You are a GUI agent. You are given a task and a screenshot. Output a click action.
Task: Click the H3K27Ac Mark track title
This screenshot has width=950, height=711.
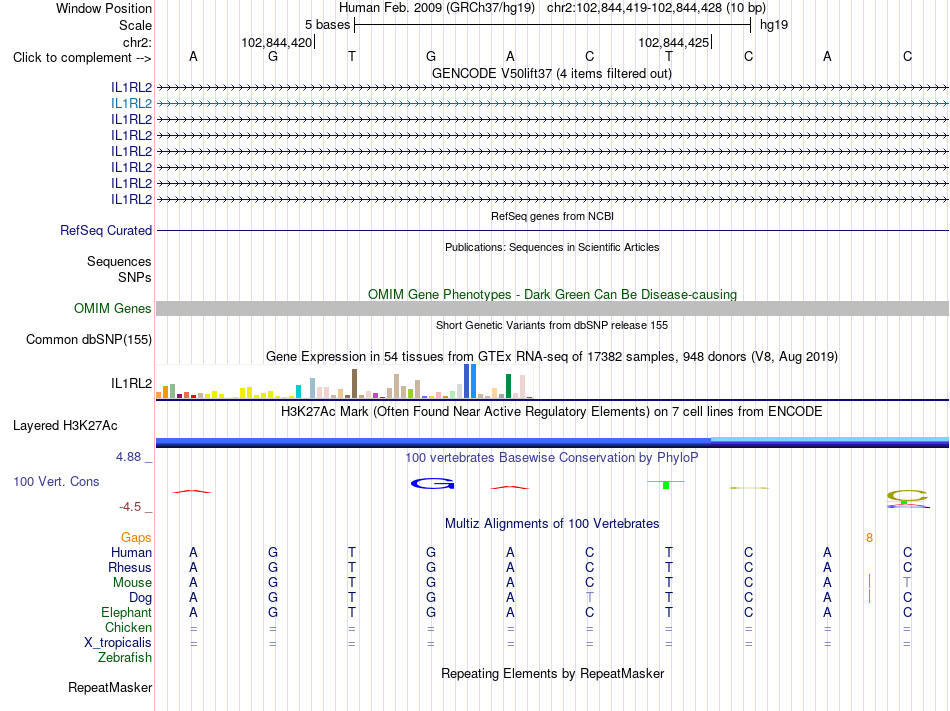point(552,412)
